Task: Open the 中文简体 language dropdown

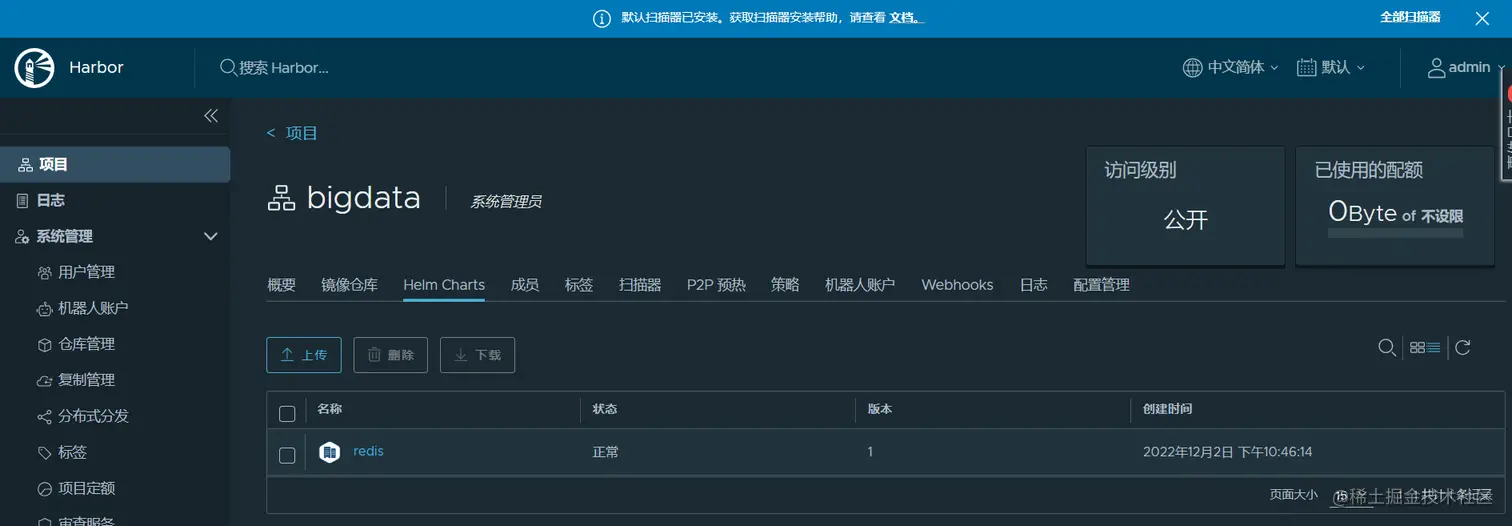Action: click(x=1230, y=68)
